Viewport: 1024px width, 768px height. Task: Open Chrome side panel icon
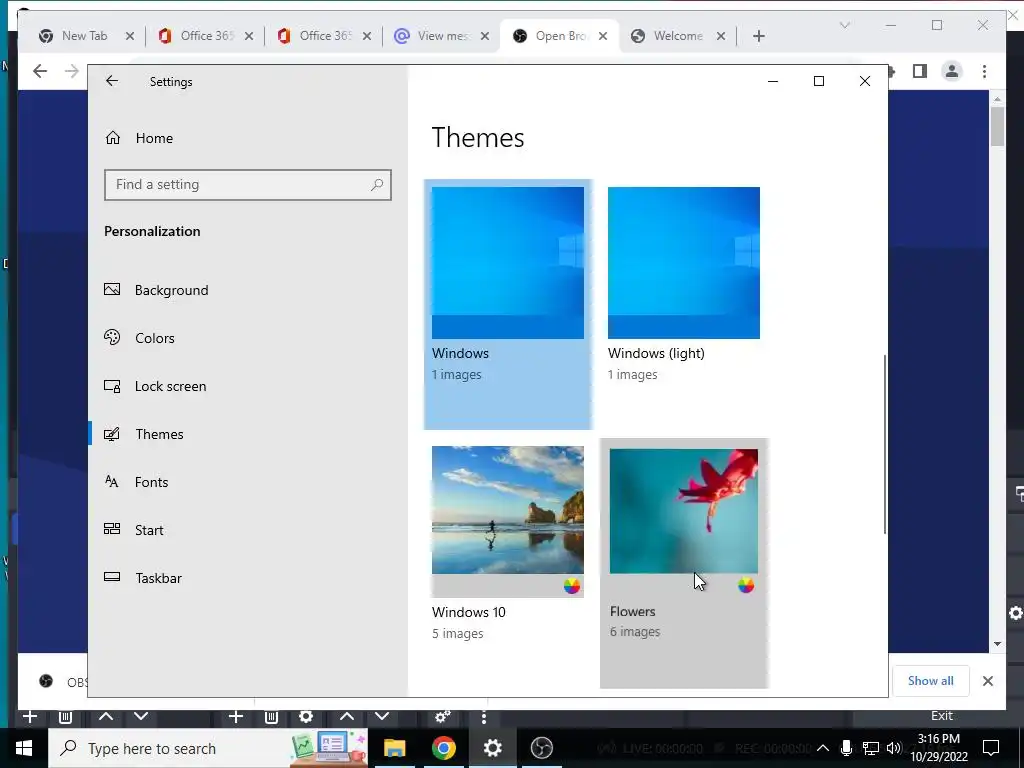920,71
